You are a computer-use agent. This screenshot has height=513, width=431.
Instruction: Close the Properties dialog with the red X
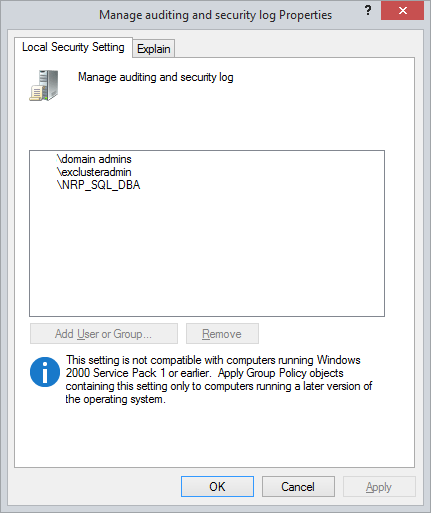402,11
